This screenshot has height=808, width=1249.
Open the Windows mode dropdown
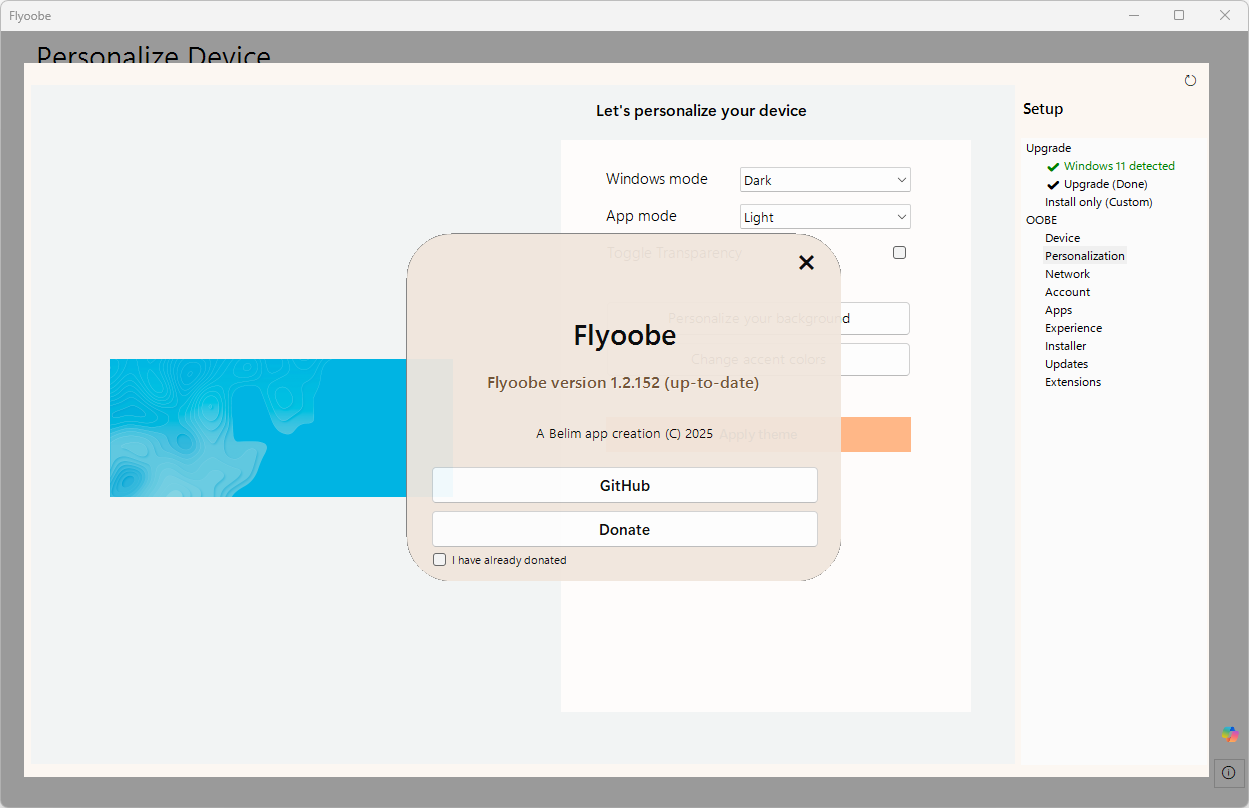coord(825,180)
